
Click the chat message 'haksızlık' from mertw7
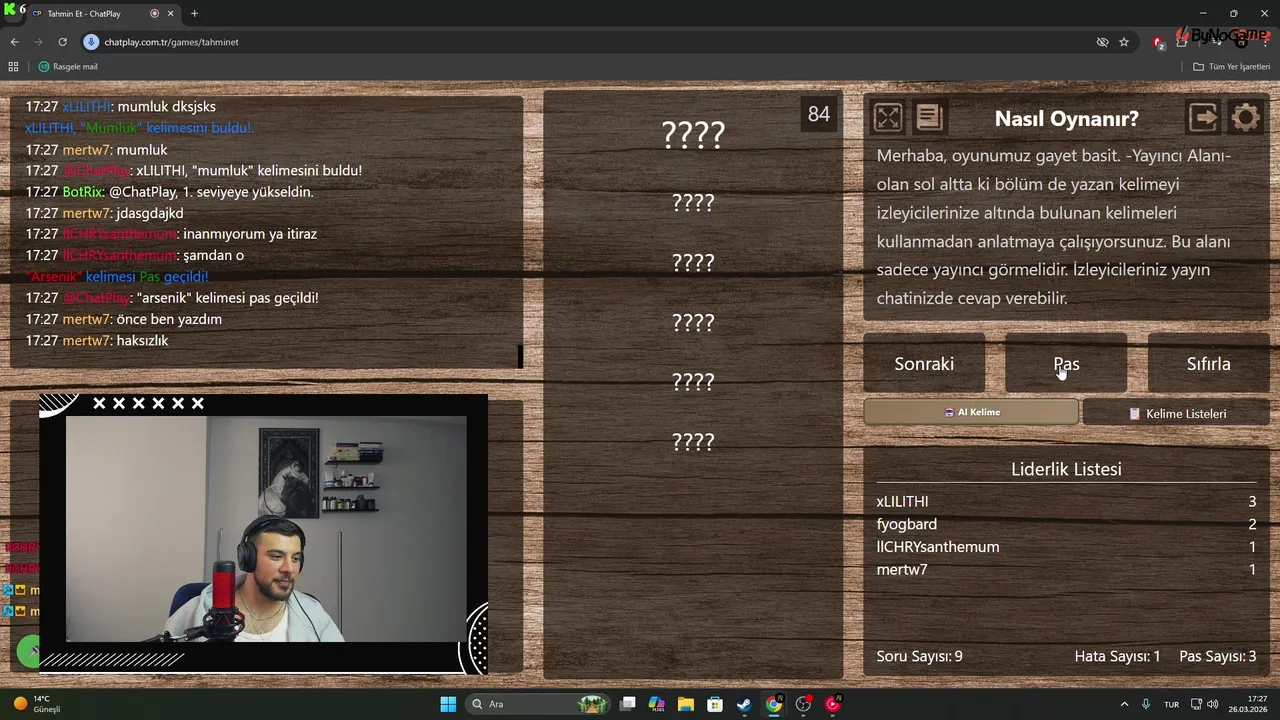coord(142,340)
